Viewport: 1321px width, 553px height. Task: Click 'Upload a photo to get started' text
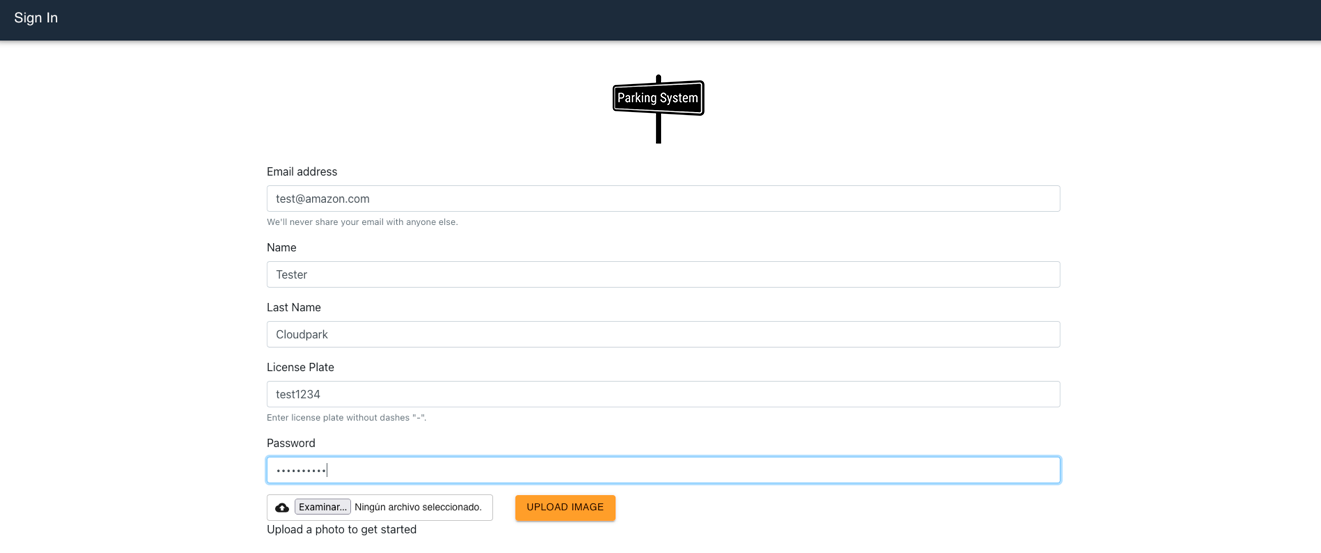click(x=341, y=530)
